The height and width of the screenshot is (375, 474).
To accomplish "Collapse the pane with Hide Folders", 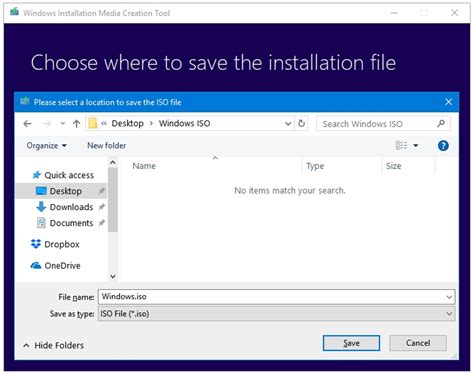I will pos(54,345).
